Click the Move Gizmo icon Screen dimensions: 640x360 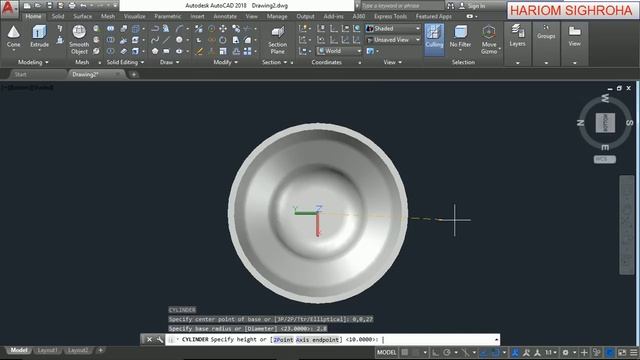489,32
